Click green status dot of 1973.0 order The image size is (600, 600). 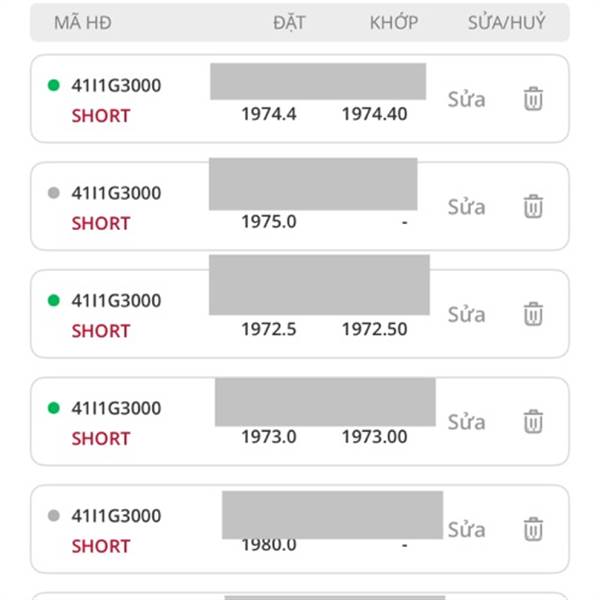pyautogui.click(x=54, y=408)
